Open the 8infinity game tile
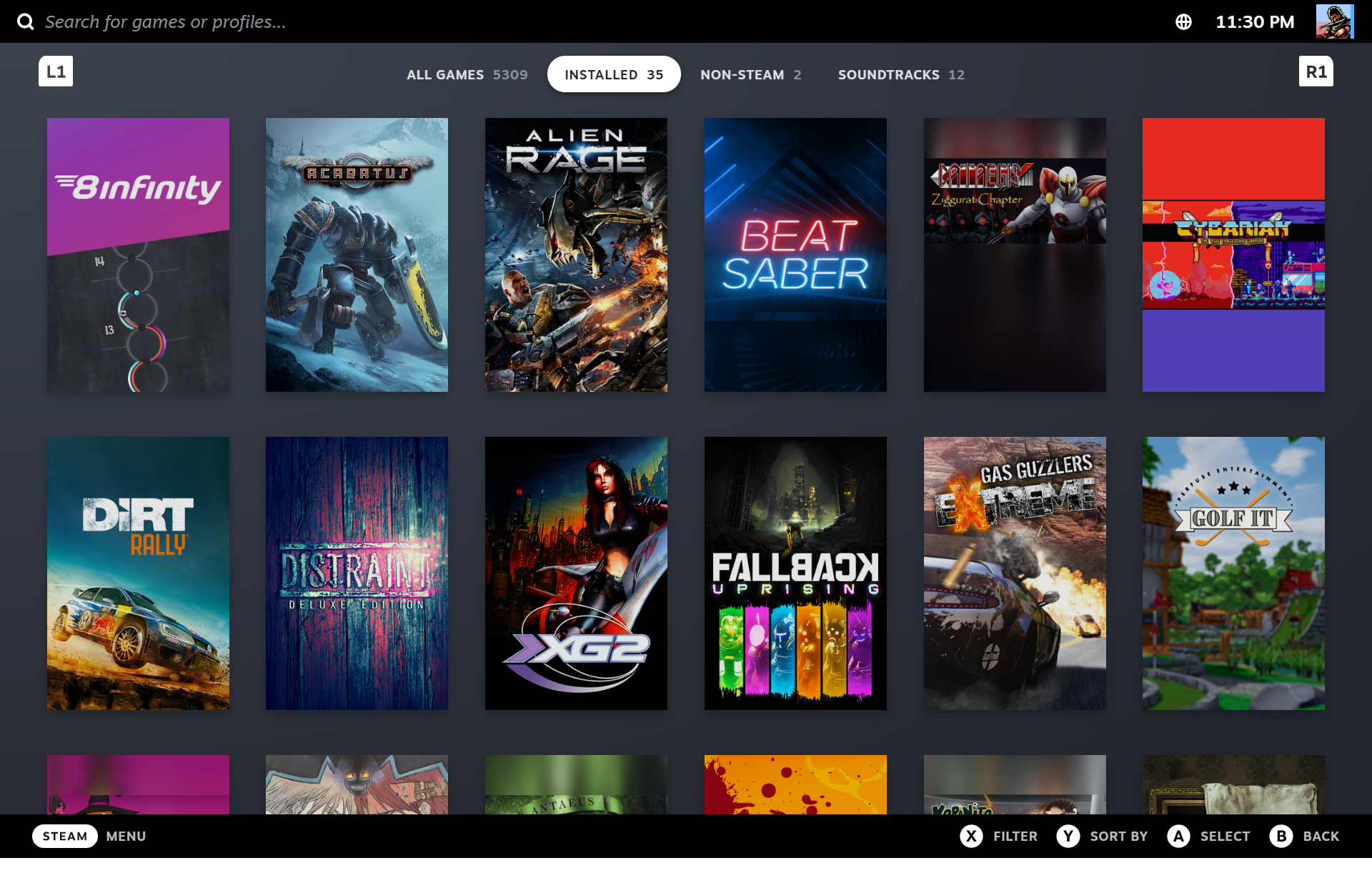 point(138,255)
